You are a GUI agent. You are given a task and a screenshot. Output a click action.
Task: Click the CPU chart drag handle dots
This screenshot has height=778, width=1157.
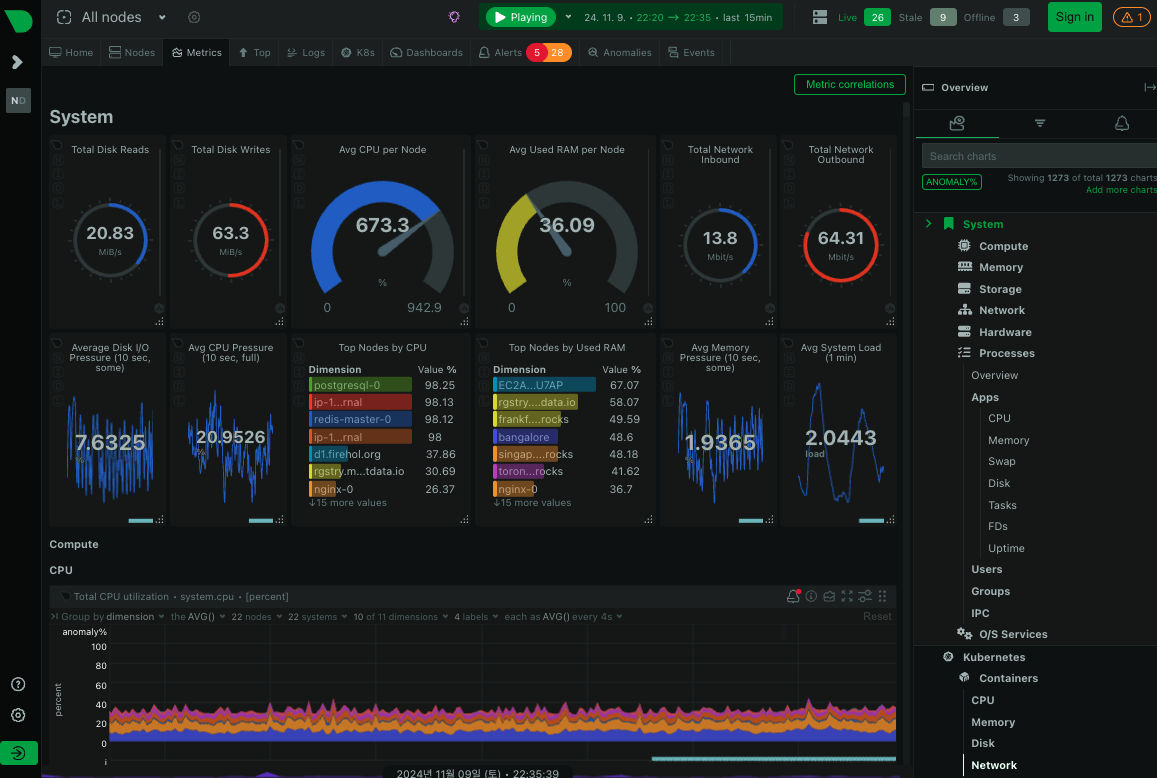[x=883, y=596]
